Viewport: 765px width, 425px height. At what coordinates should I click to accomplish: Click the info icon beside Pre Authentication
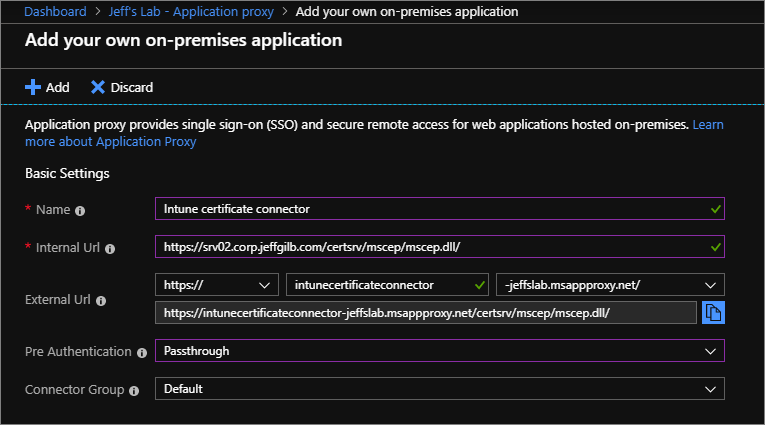142,353
